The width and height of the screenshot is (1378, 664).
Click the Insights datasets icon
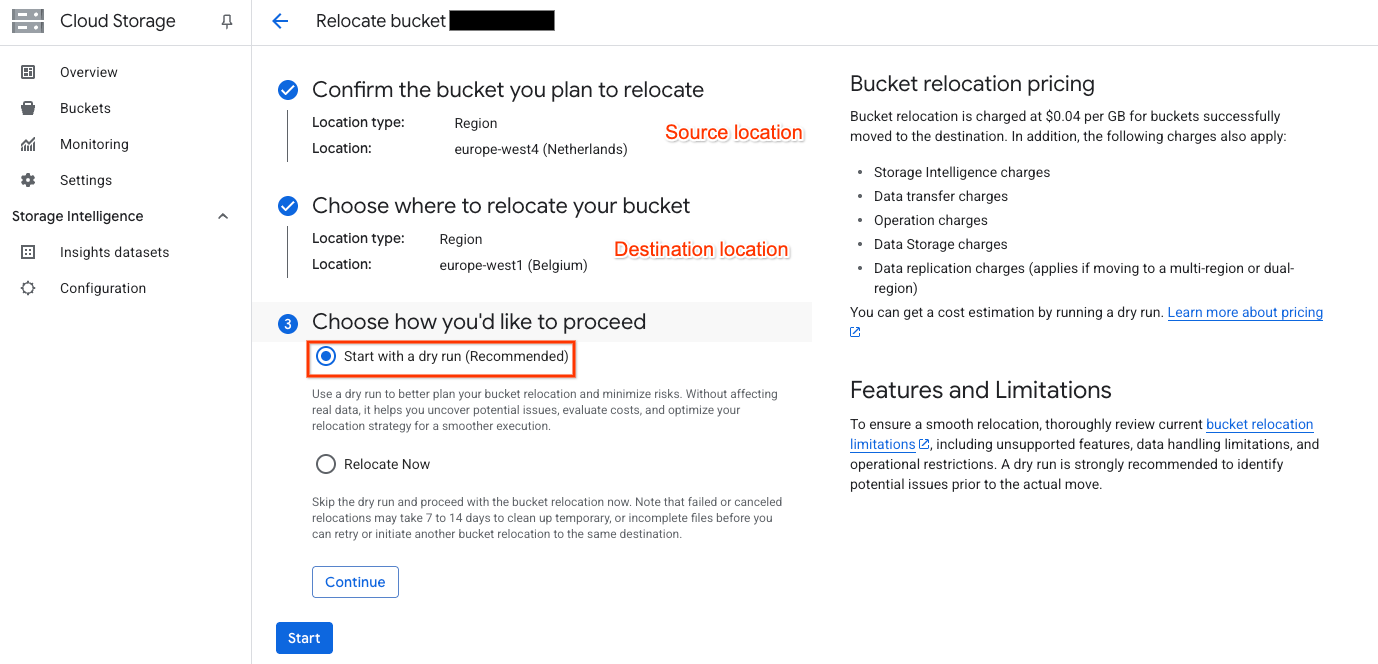[x=28, y=252]
